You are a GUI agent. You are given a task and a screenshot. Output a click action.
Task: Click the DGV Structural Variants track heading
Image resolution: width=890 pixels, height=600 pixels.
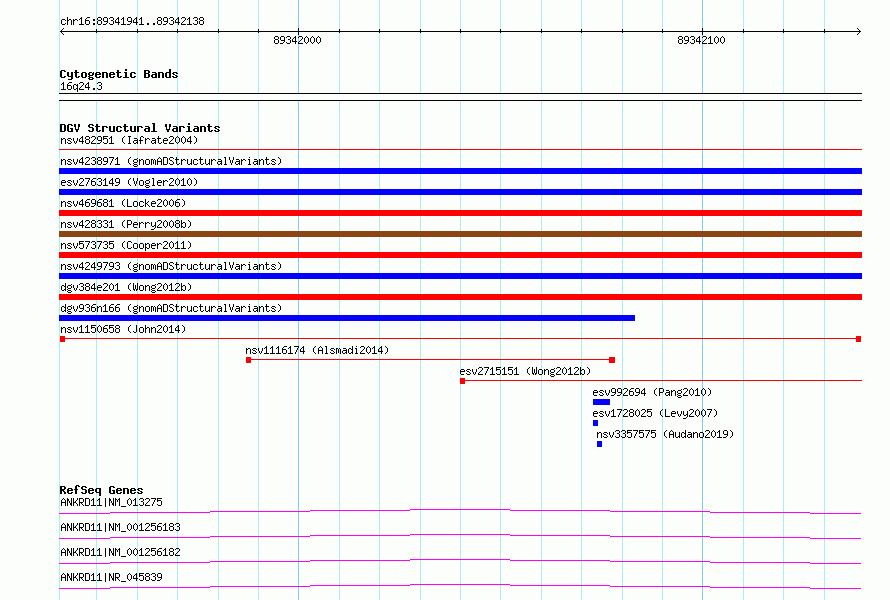pos(140,128)
